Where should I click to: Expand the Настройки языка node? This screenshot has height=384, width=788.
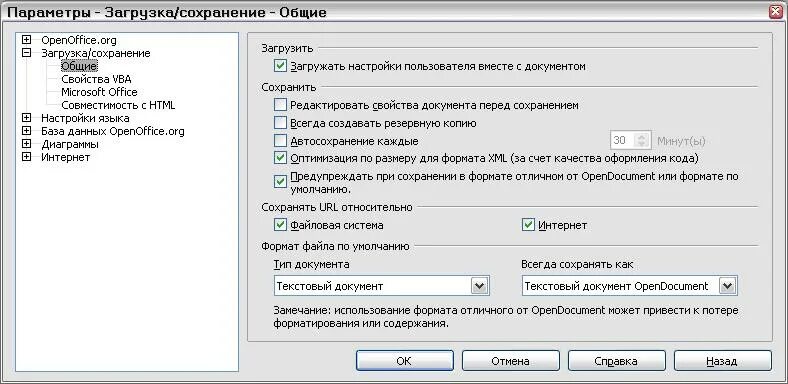pos(27,118)
